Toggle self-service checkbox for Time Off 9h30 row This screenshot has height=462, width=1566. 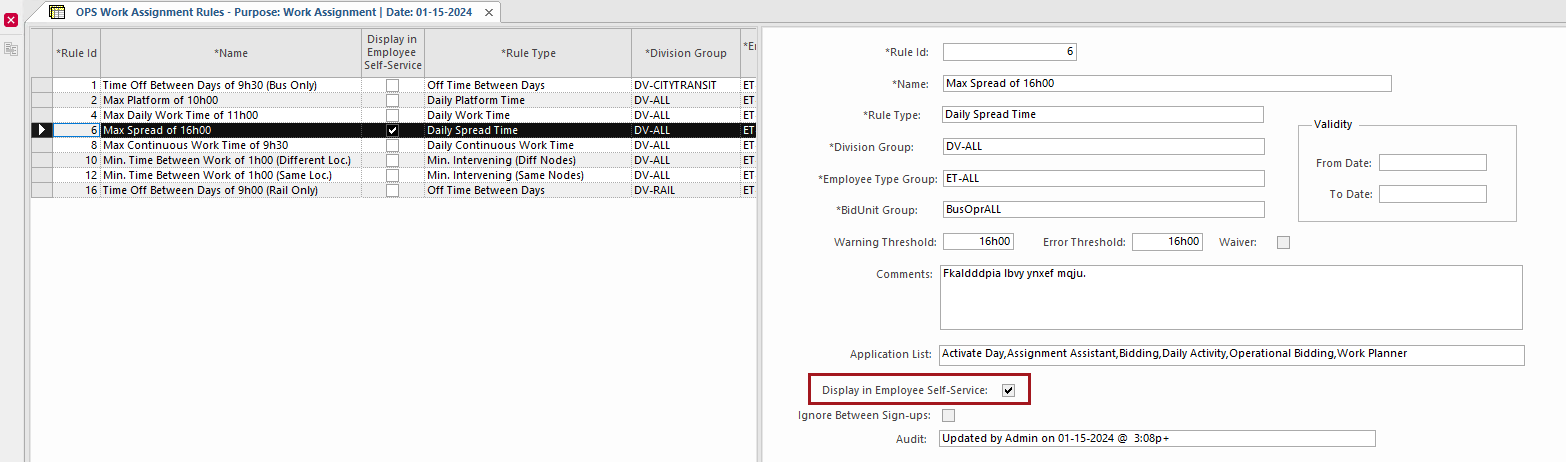point(392,85)
